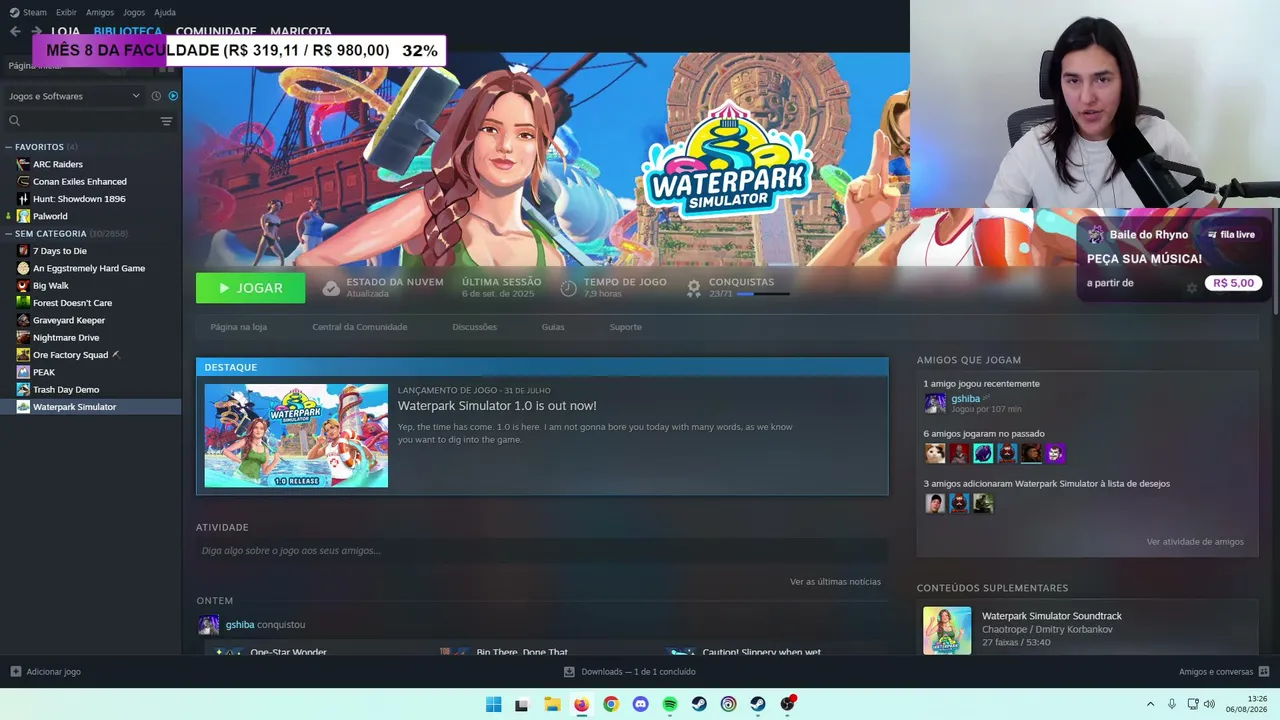
Task: Open Spotify from the taskbar
Action: coord(670,704)
